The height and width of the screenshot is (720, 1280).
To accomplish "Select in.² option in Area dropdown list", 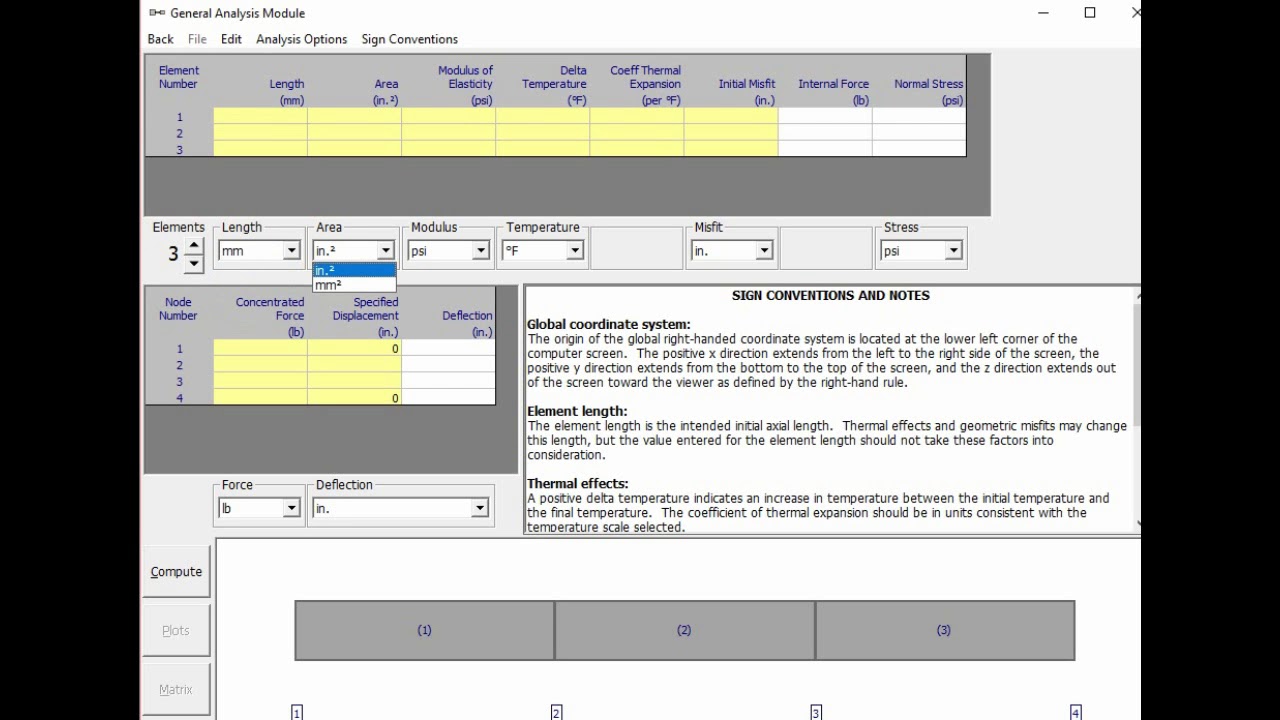I will (x=354, y=270).
